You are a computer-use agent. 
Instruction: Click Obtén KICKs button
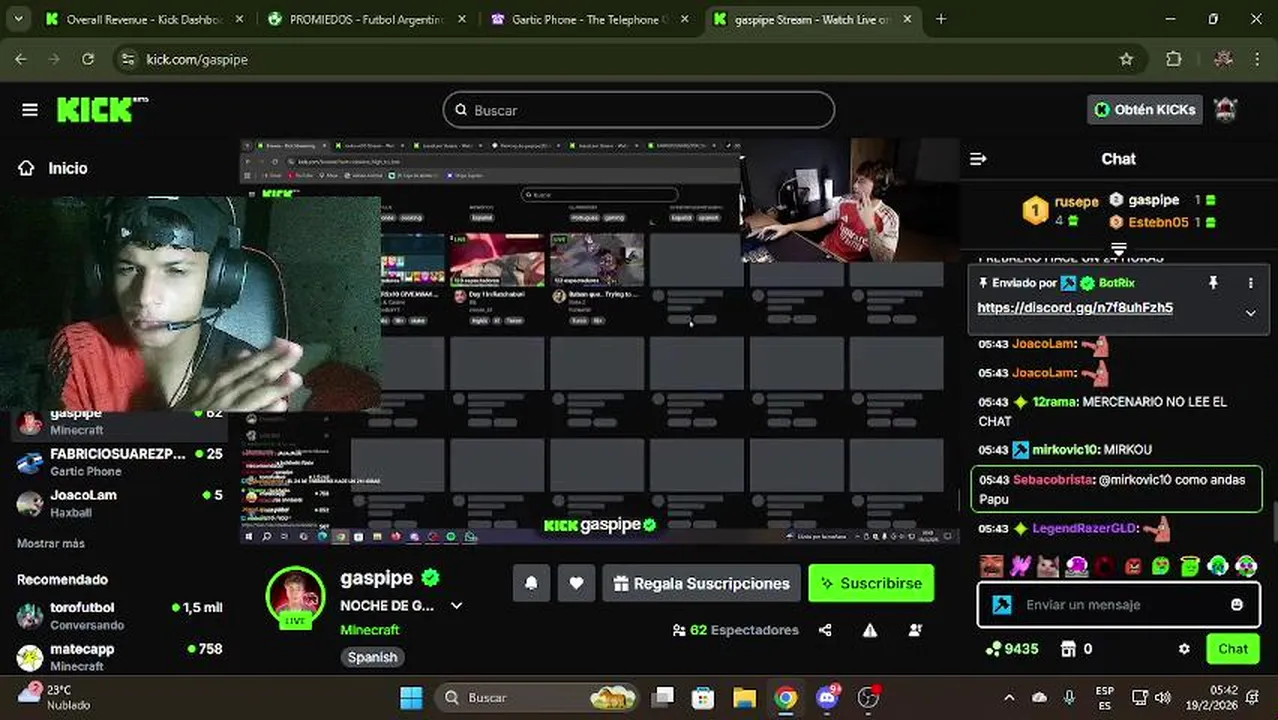coord(1144,110)
